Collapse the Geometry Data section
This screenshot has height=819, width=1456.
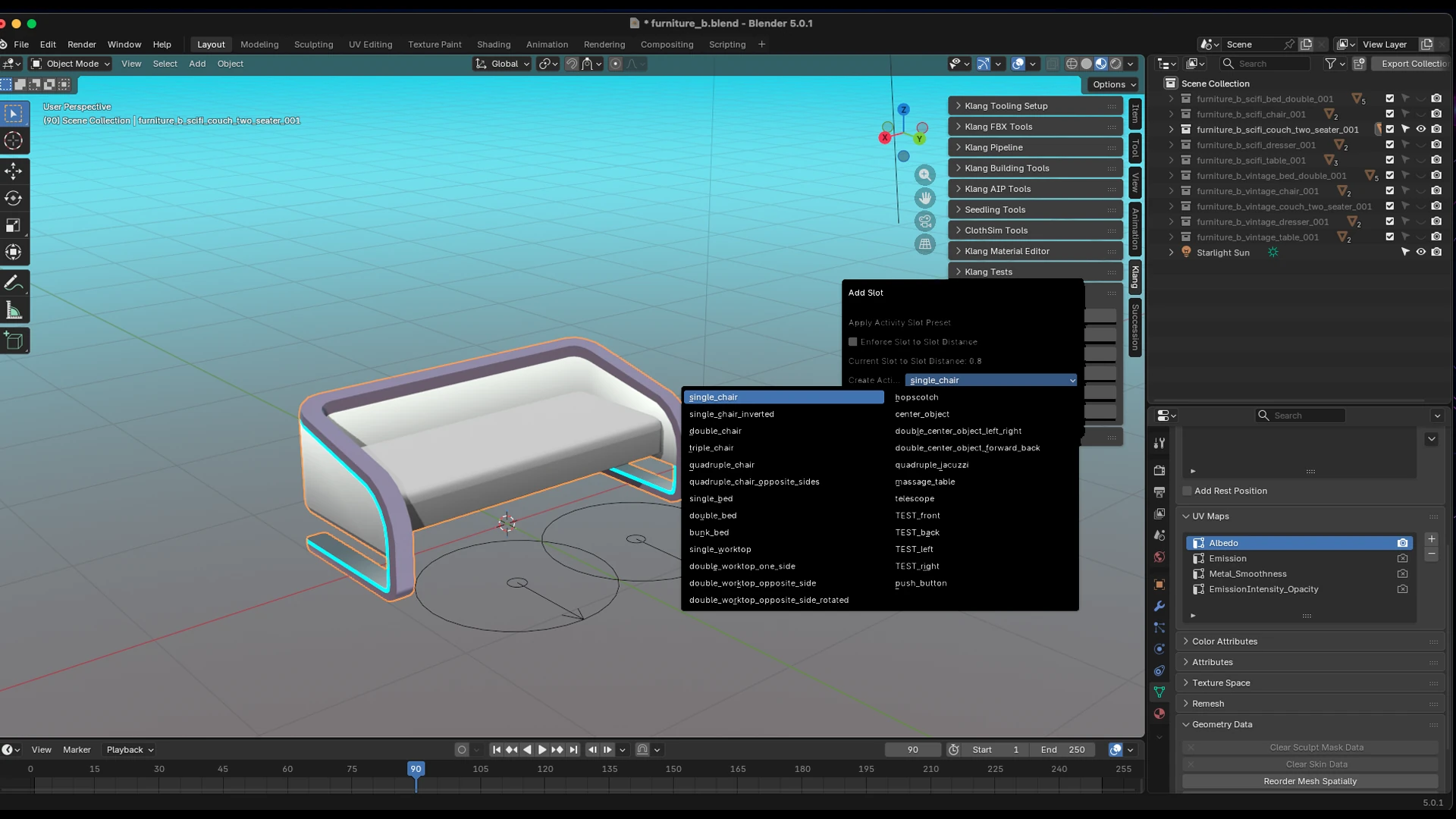(x=1310, y=725)
